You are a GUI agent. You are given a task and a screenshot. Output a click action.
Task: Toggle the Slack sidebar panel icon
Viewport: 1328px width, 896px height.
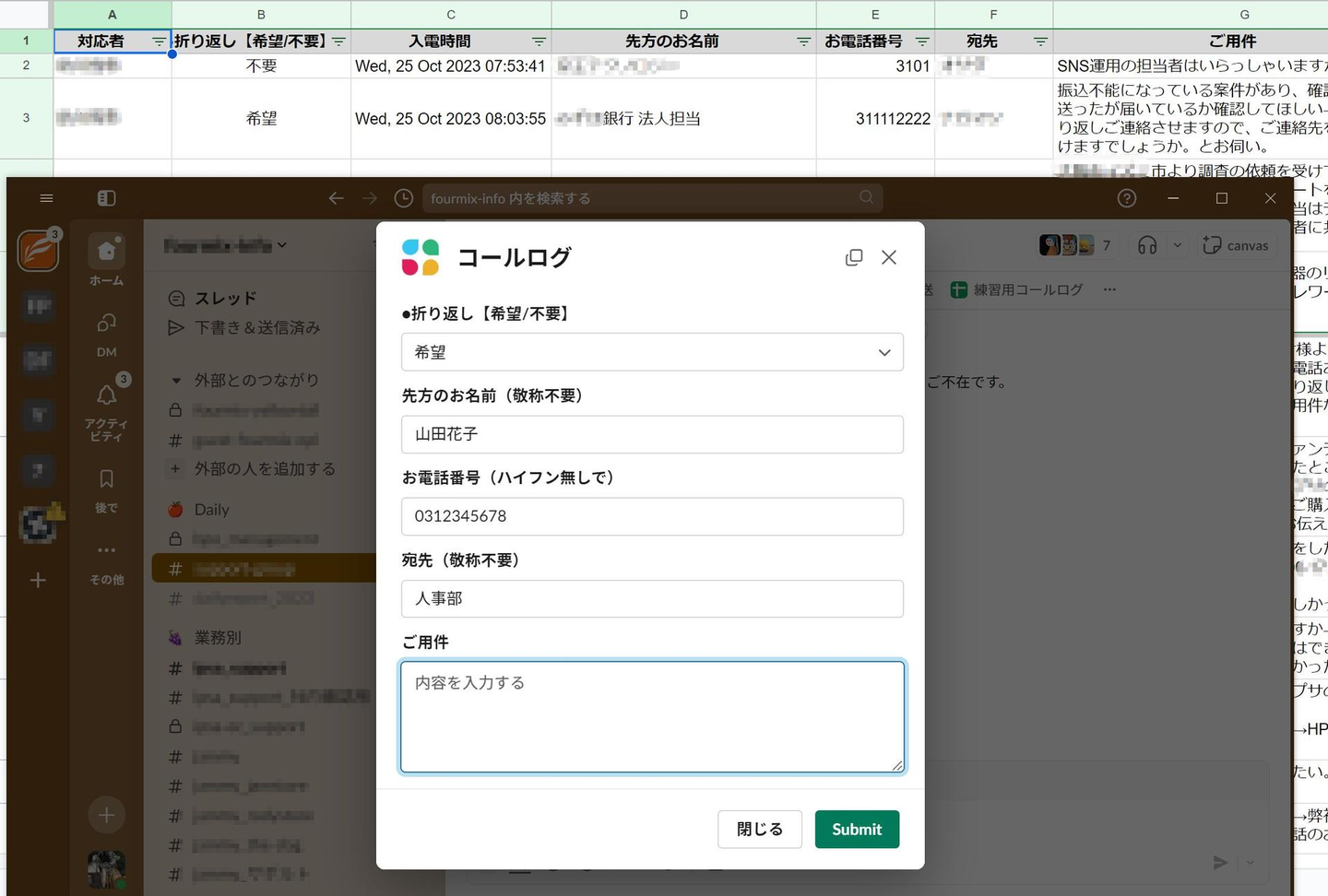point(106,198)
